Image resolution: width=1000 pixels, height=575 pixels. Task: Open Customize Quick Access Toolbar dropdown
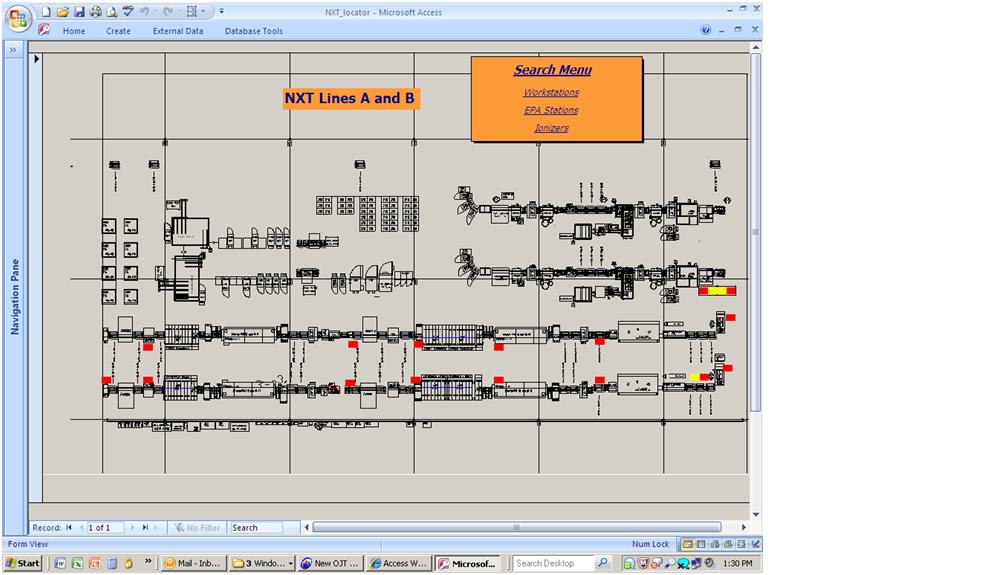[221, 11]
